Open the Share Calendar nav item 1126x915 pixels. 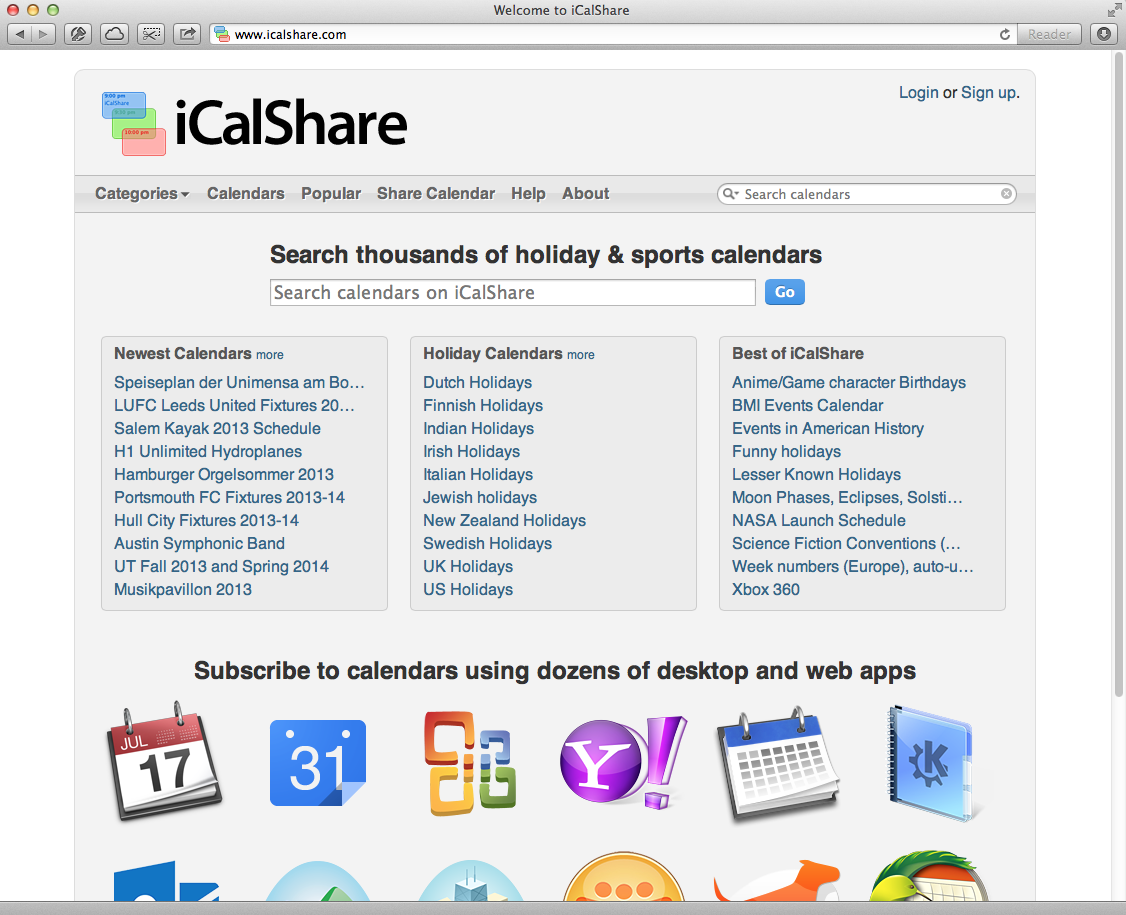[x=436, y=193]
